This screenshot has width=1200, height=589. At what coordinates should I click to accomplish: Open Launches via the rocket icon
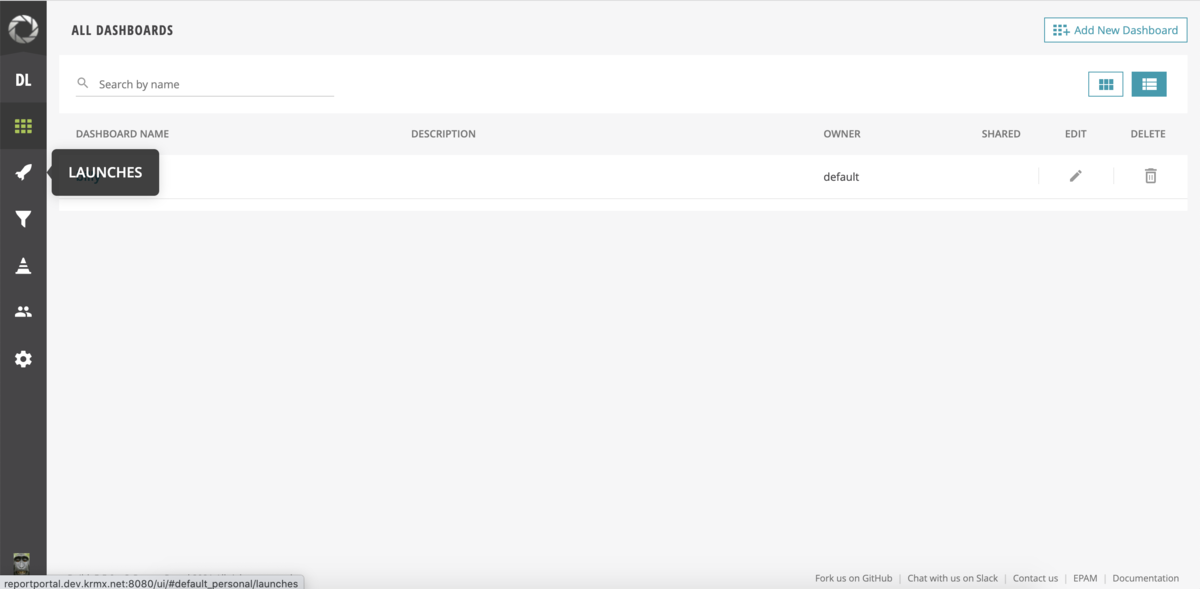(x=23, y=172)
